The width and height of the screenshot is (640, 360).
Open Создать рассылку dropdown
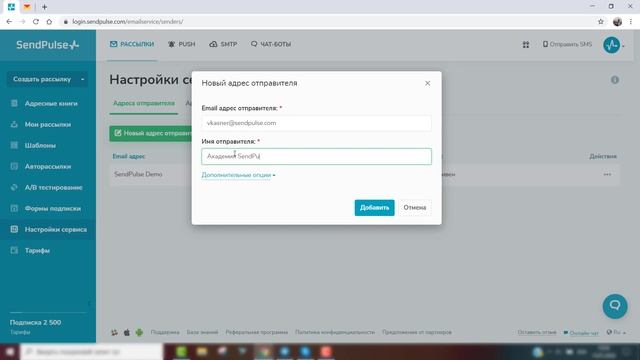47,79
